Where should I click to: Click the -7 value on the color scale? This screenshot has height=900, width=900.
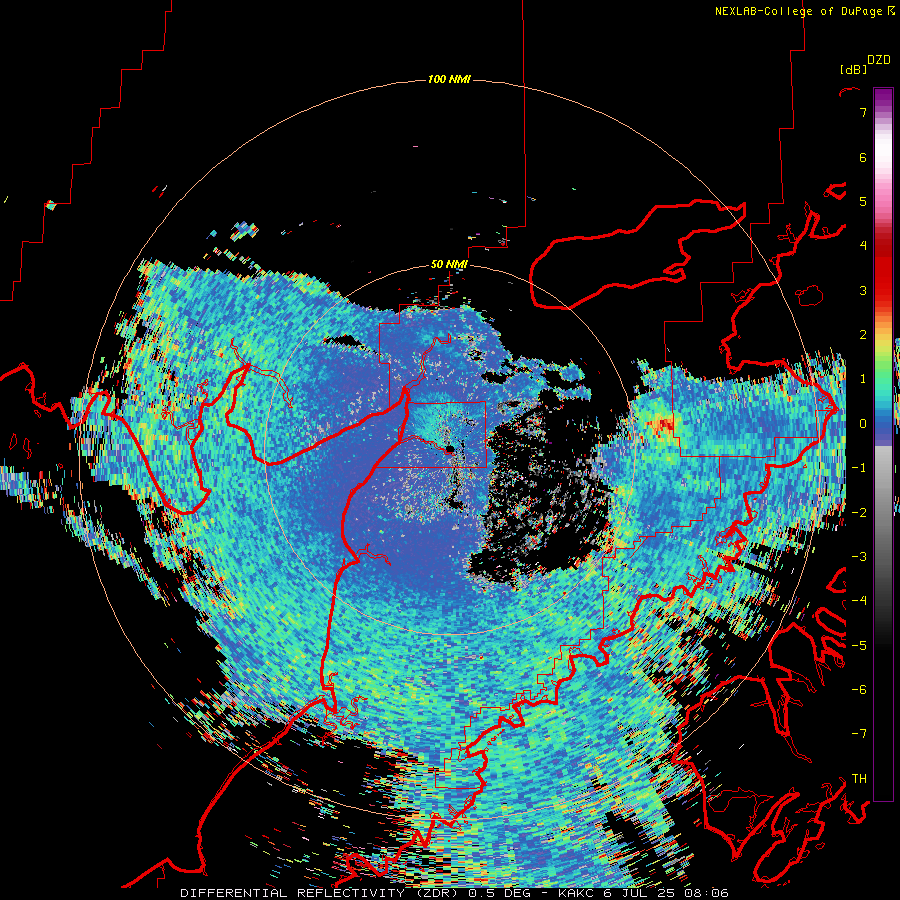859,734
